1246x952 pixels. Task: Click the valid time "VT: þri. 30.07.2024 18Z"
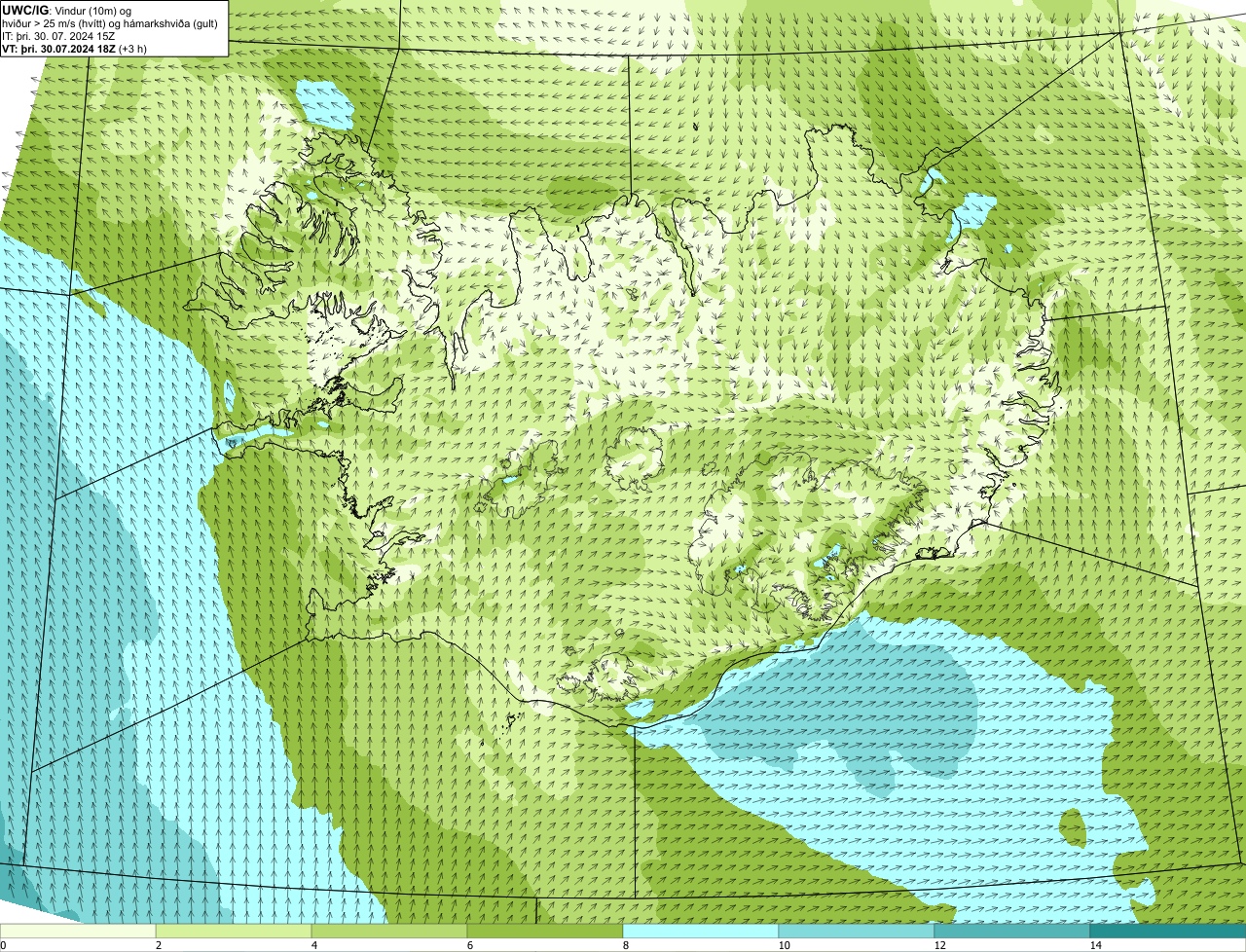[x=59, y=49]
